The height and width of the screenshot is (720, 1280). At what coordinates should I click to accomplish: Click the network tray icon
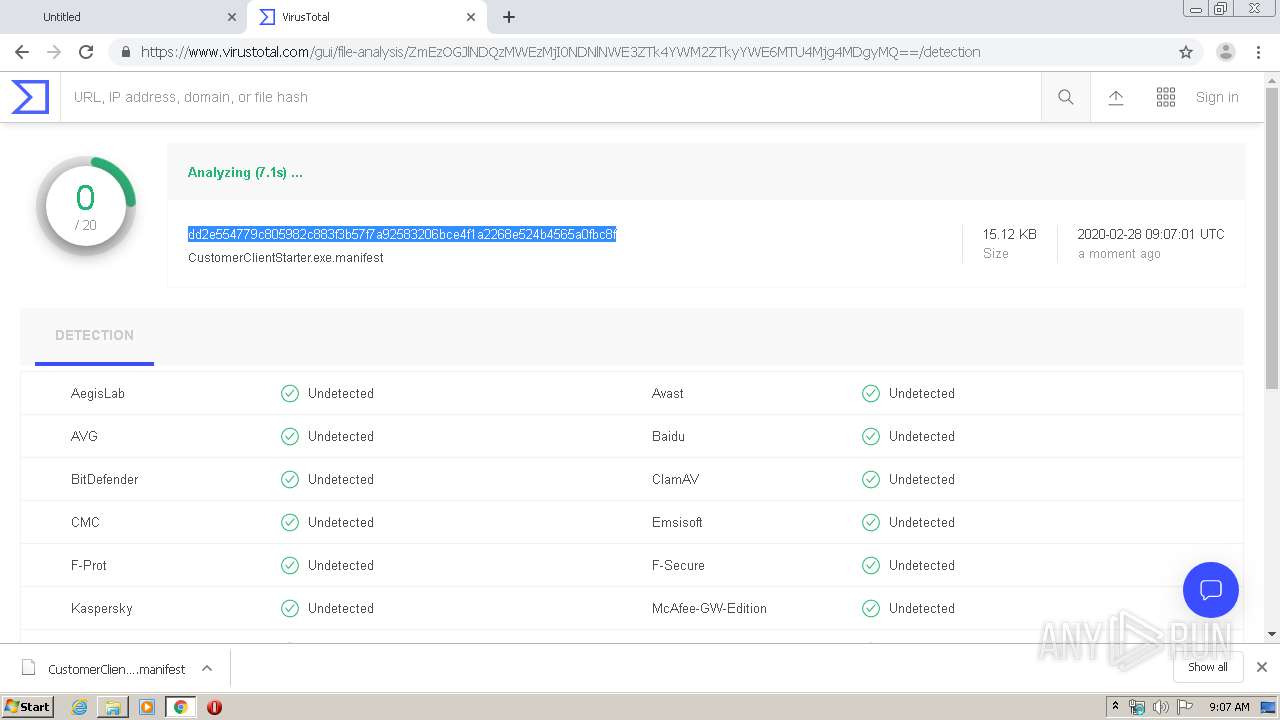1137,707
